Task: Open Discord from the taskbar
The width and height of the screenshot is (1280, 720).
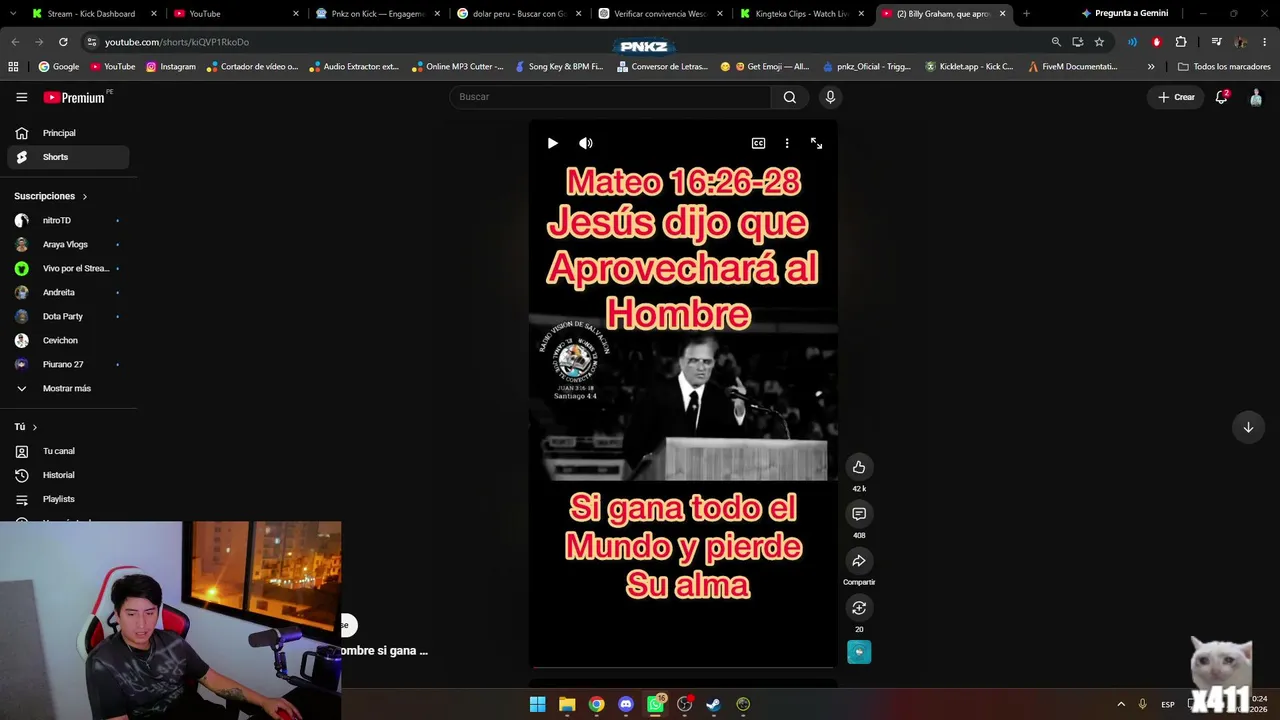Action: [626, 704]
